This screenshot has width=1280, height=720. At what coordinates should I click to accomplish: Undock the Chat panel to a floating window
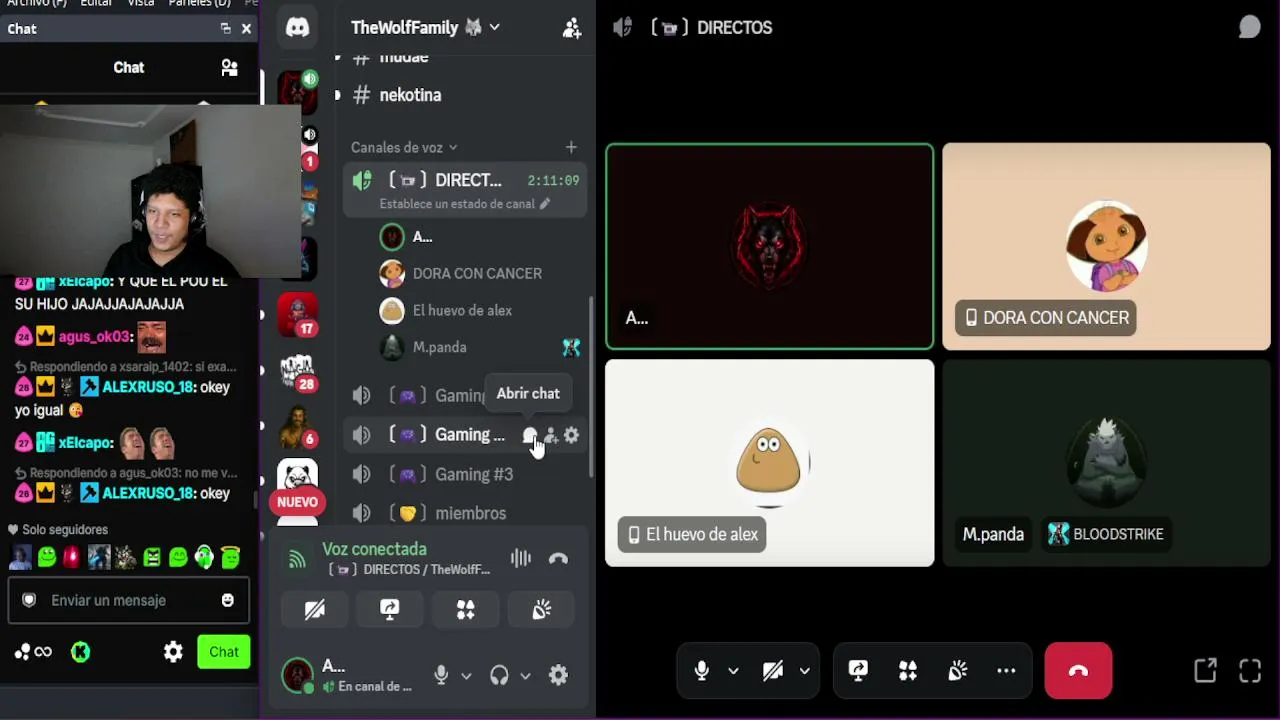tap(225, 29)
